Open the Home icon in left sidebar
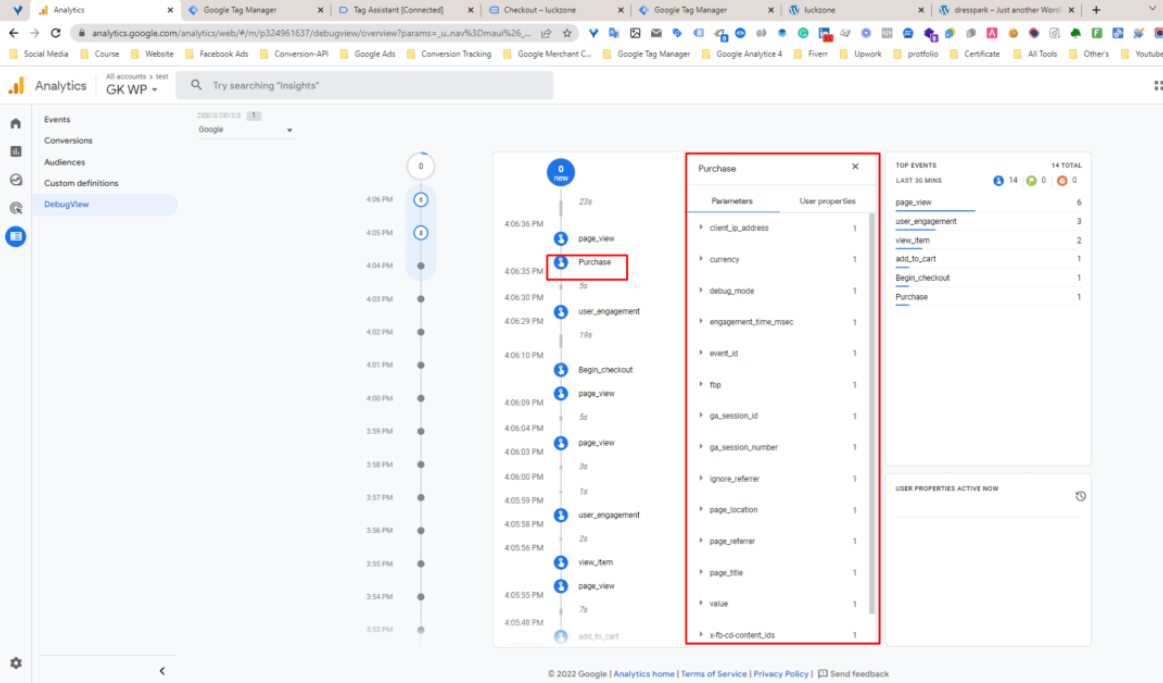The height and width of the screenshot is (683, 1163). (x=15, y=124)
